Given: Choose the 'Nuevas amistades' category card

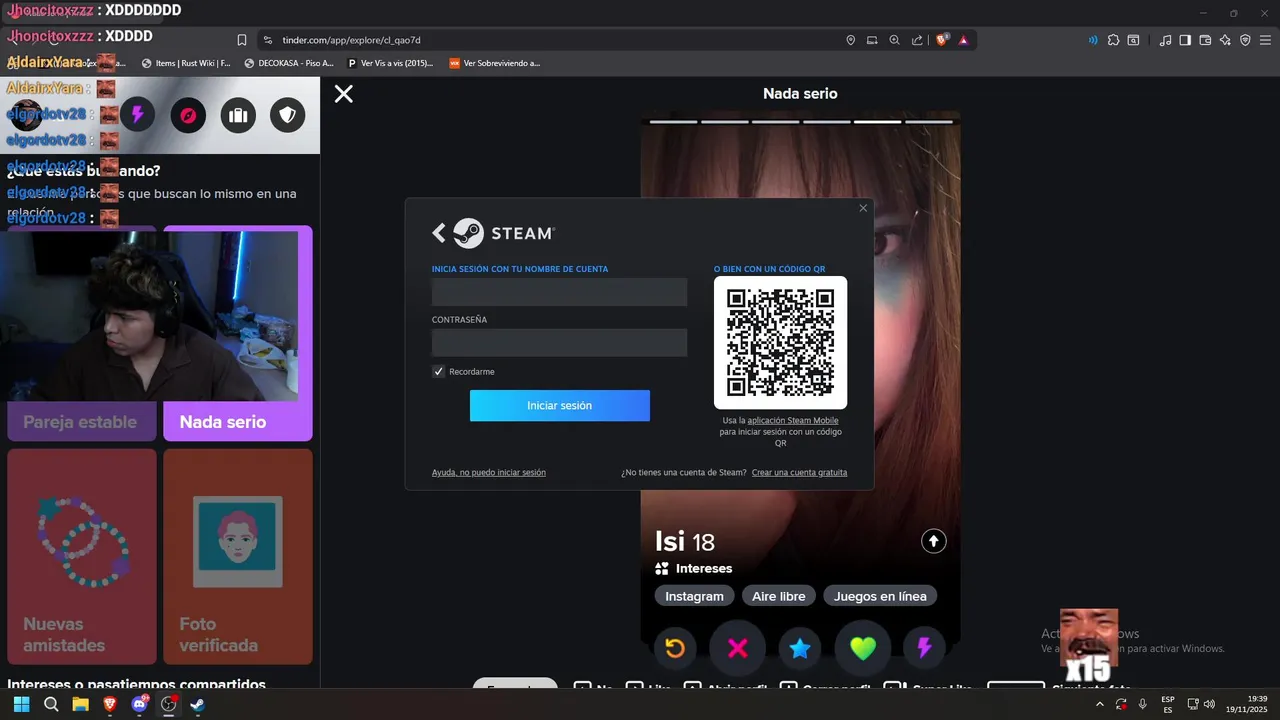Looking at the screenshot, I should coord(82,556).
